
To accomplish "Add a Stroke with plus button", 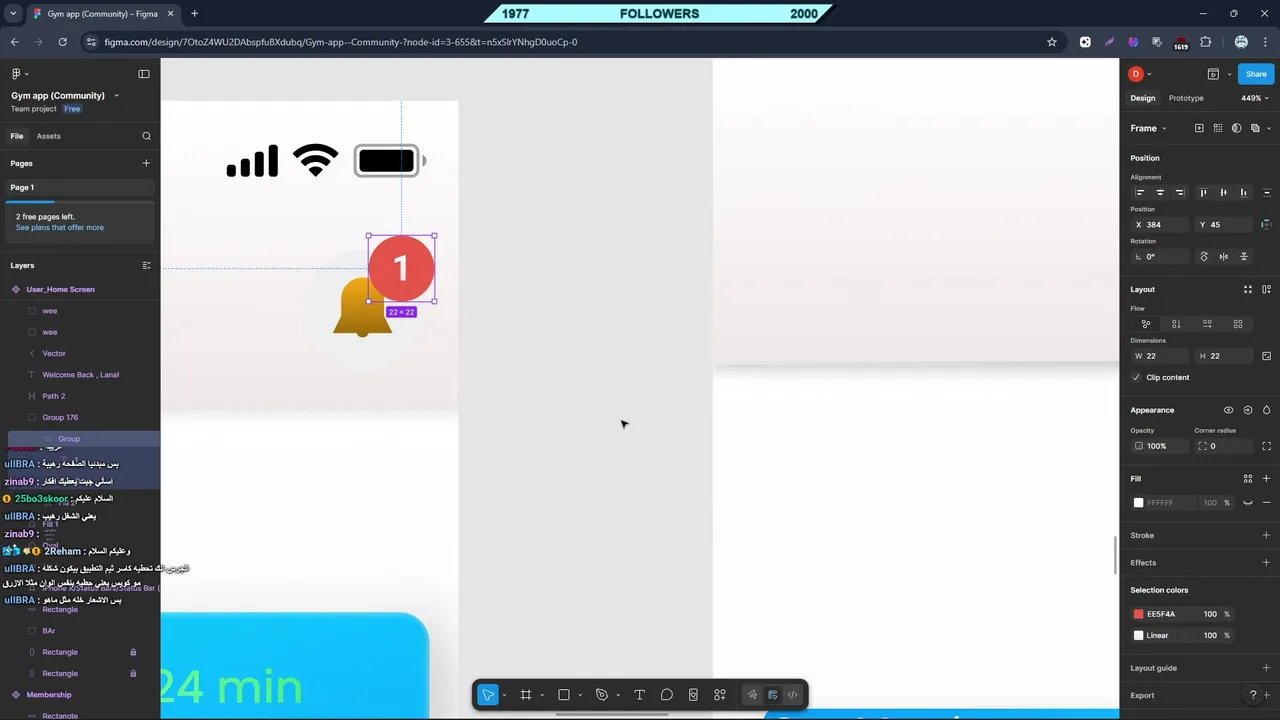I will point(1267,535).
